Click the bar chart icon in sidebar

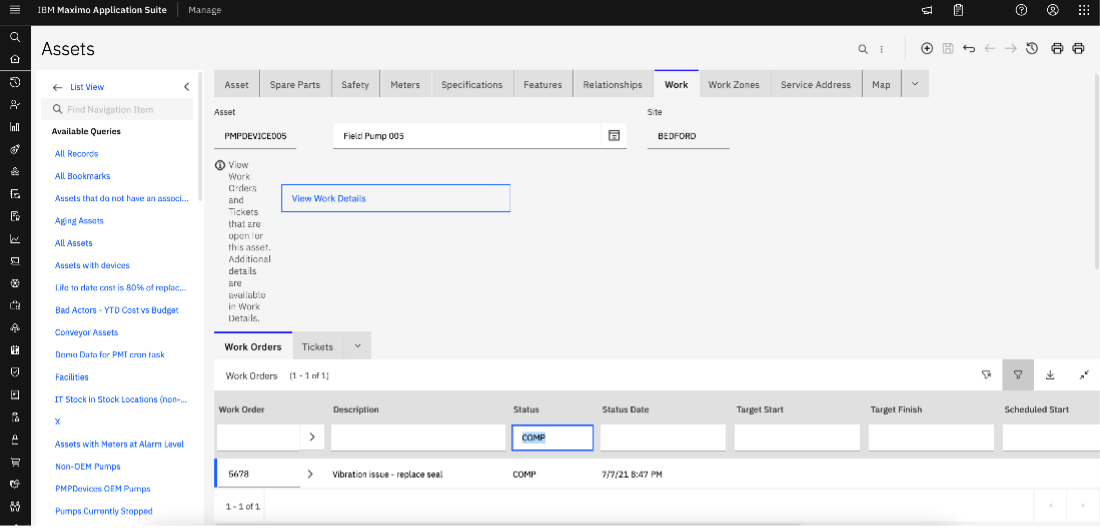tap(15, 127)
